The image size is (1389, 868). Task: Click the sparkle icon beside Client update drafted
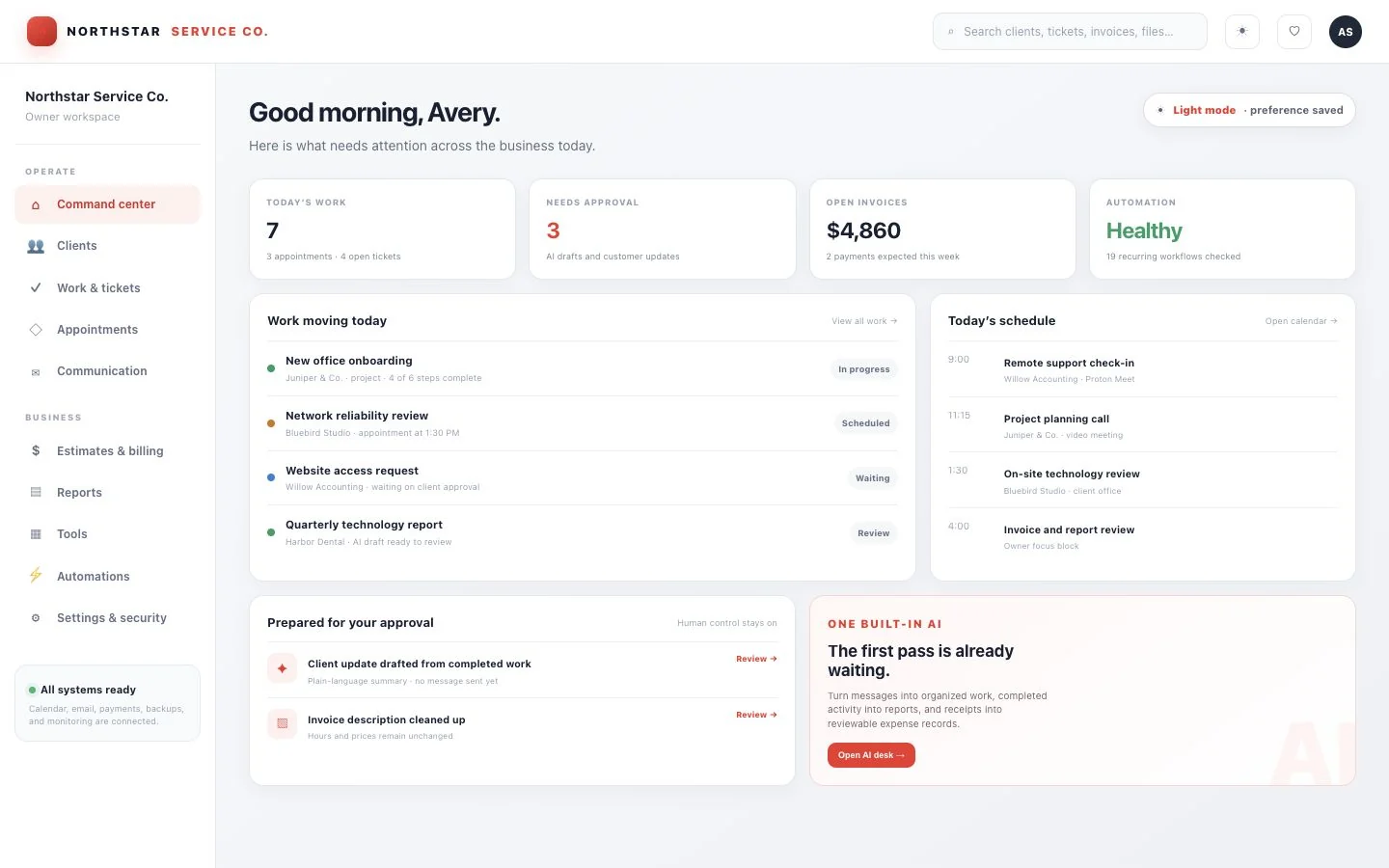click(x=283, y=668)
